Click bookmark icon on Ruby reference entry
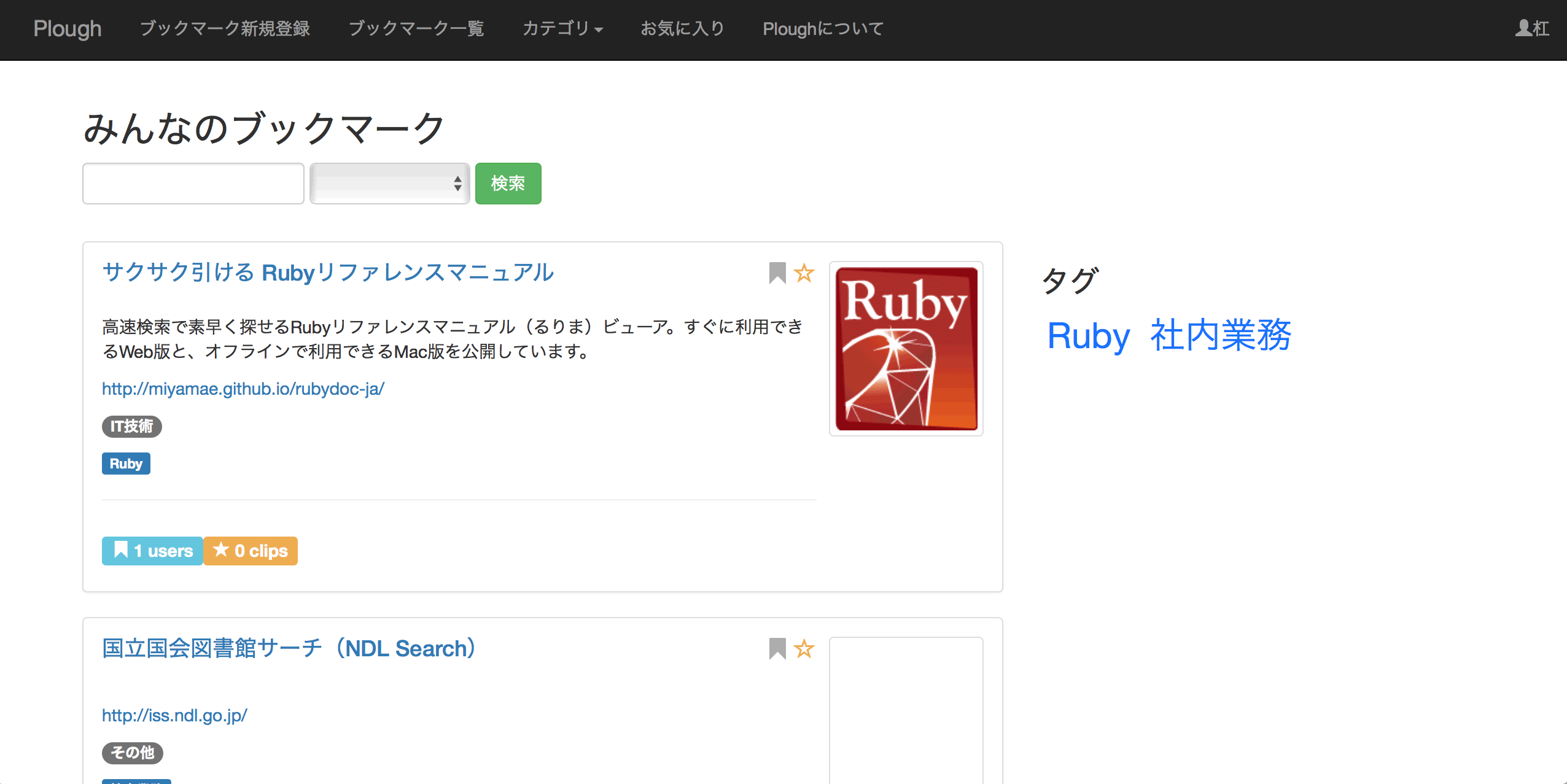 point(777,273)
